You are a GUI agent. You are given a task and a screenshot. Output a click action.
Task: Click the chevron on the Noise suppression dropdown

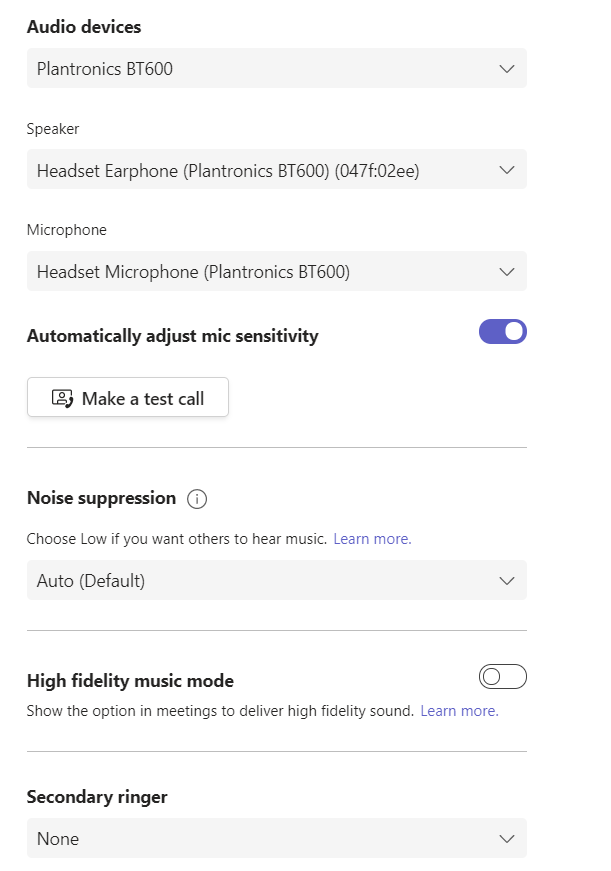click(506, 580)
